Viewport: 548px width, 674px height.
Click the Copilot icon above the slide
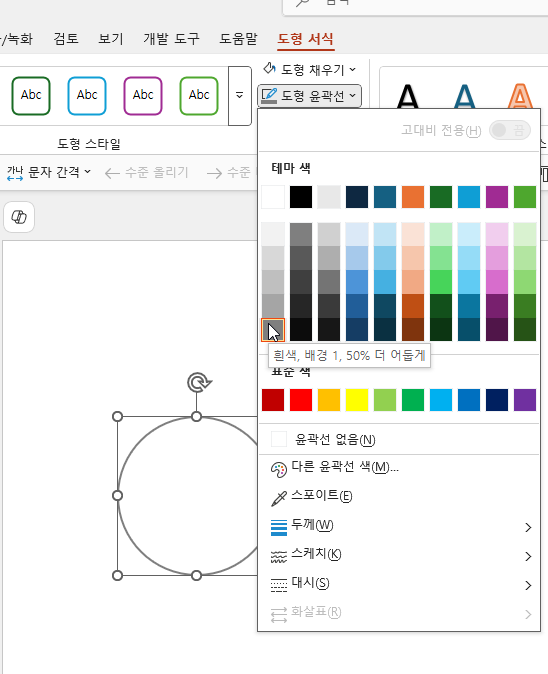pyautogui.click(x=19, y=217)
